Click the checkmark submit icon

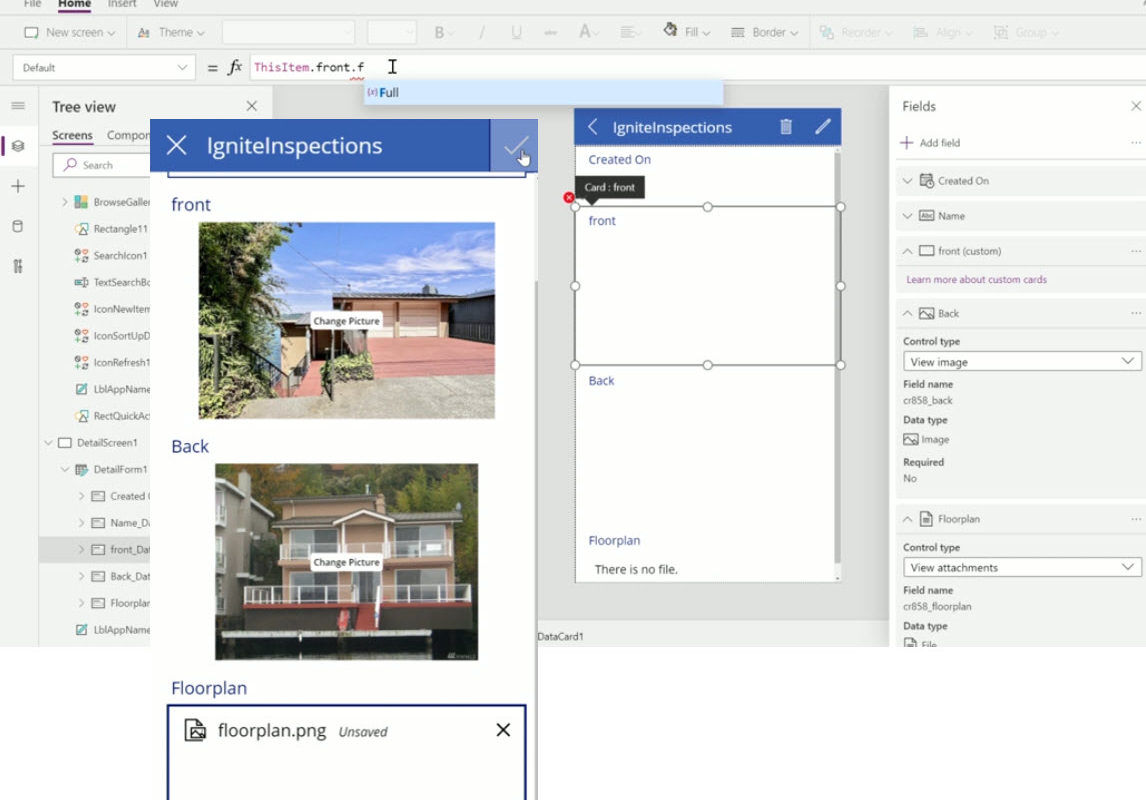[514, 145]
